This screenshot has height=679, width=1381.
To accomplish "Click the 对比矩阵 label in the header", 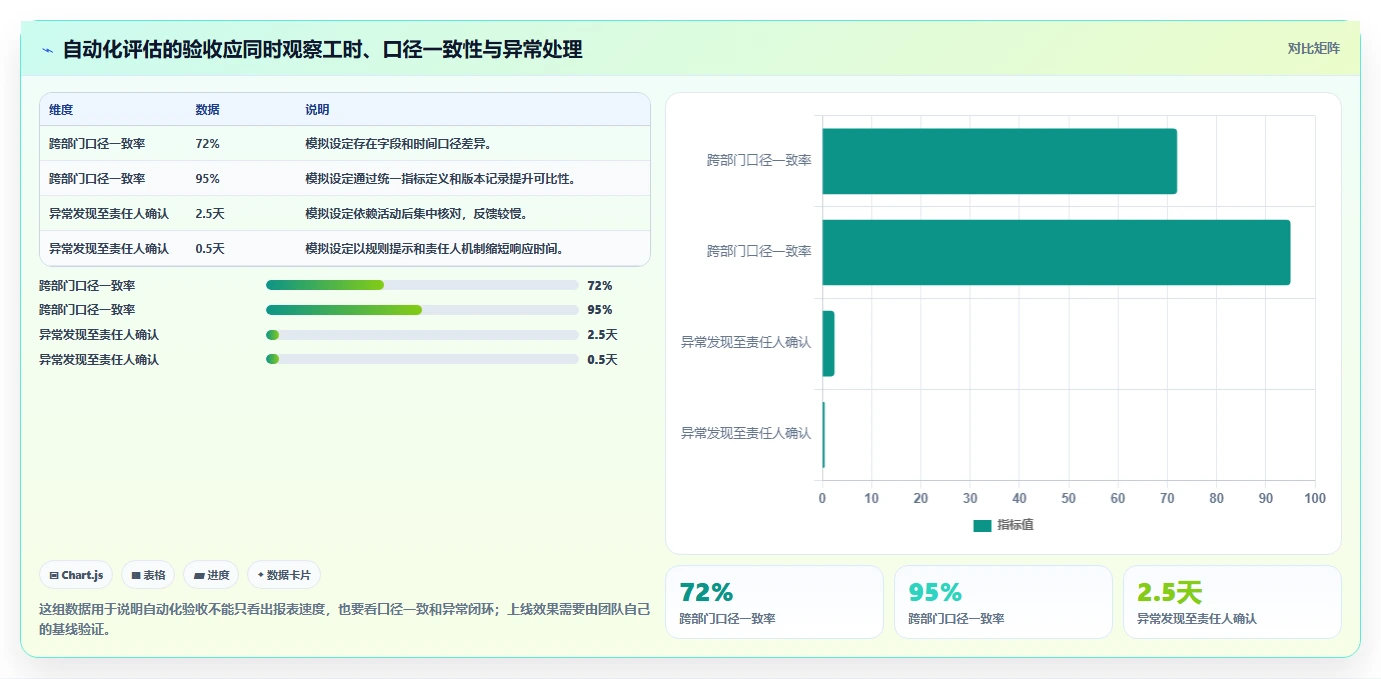I will 1313,48.
